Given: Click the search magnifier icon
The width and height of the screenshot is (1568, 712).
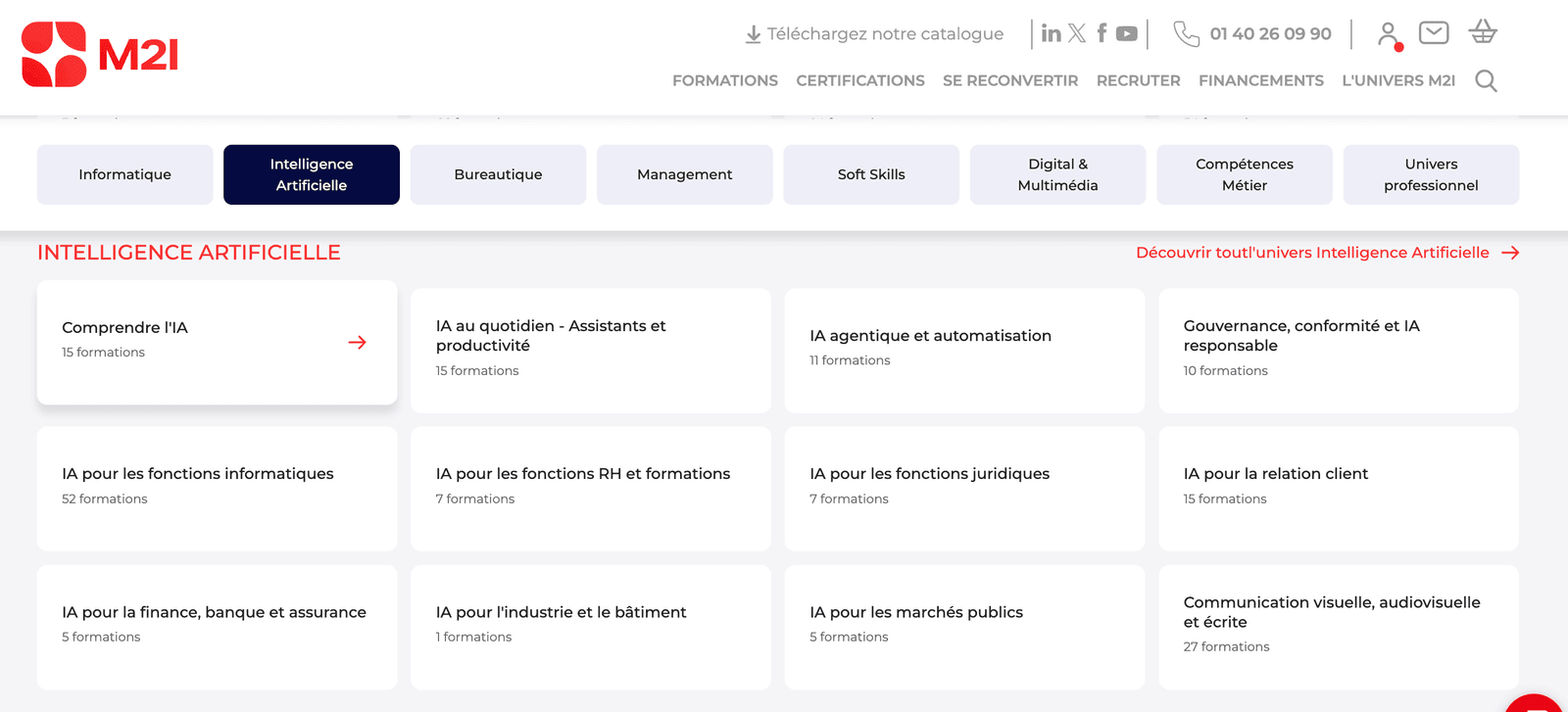Looking at the screenshot, I should coord(1487,80).
